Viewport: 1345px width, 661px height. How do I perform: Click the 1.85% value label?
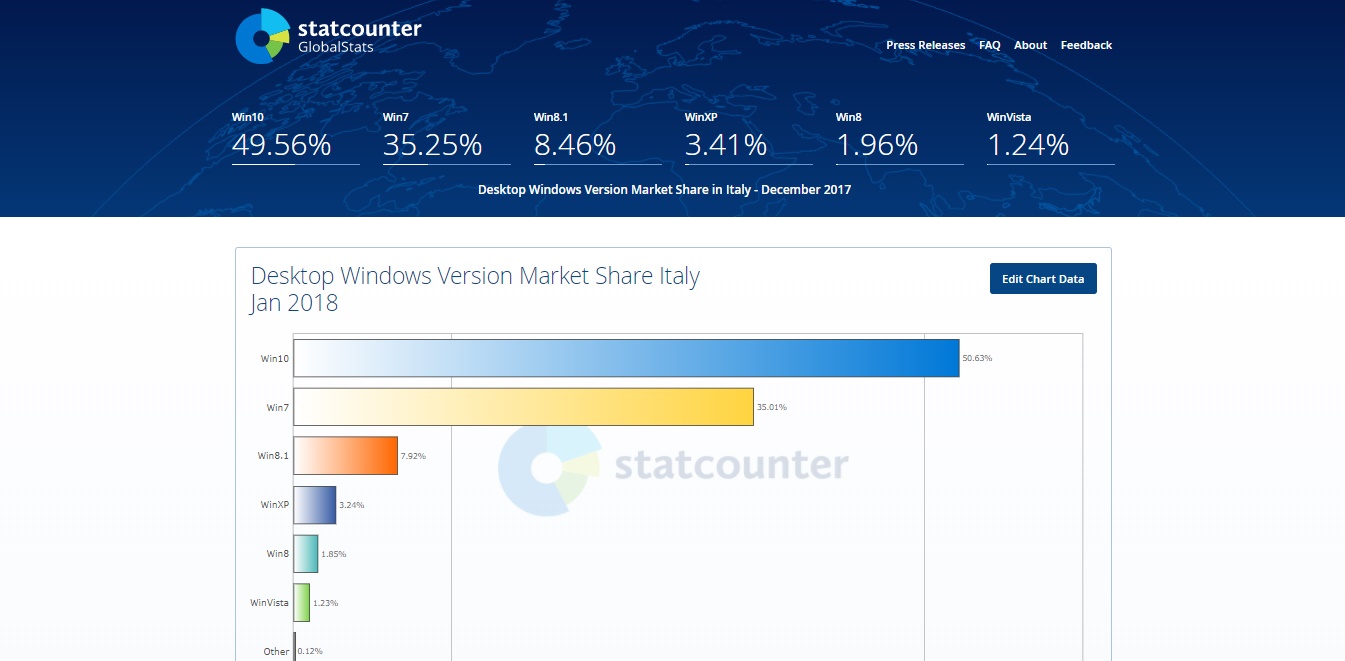pyautogui.click(x=333, y=554)
